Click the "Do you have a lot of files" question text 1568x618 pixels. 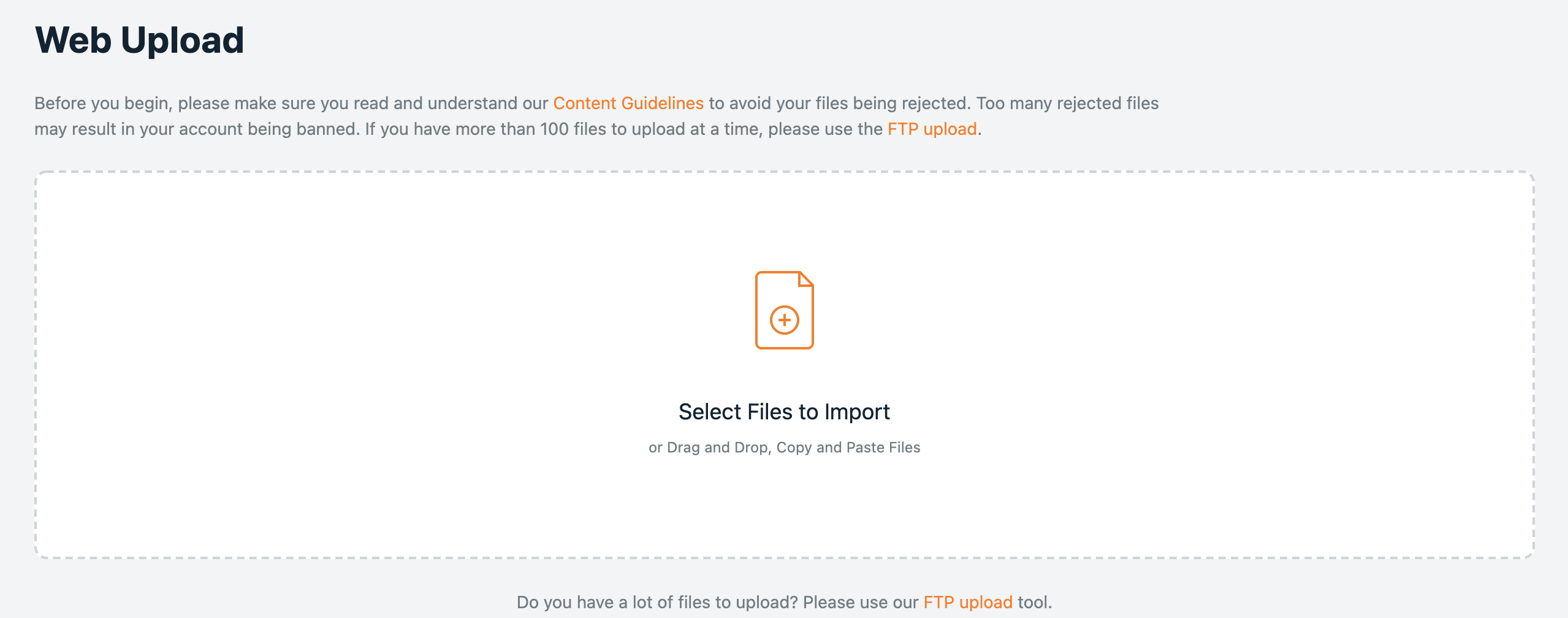(x=656, y=602)
